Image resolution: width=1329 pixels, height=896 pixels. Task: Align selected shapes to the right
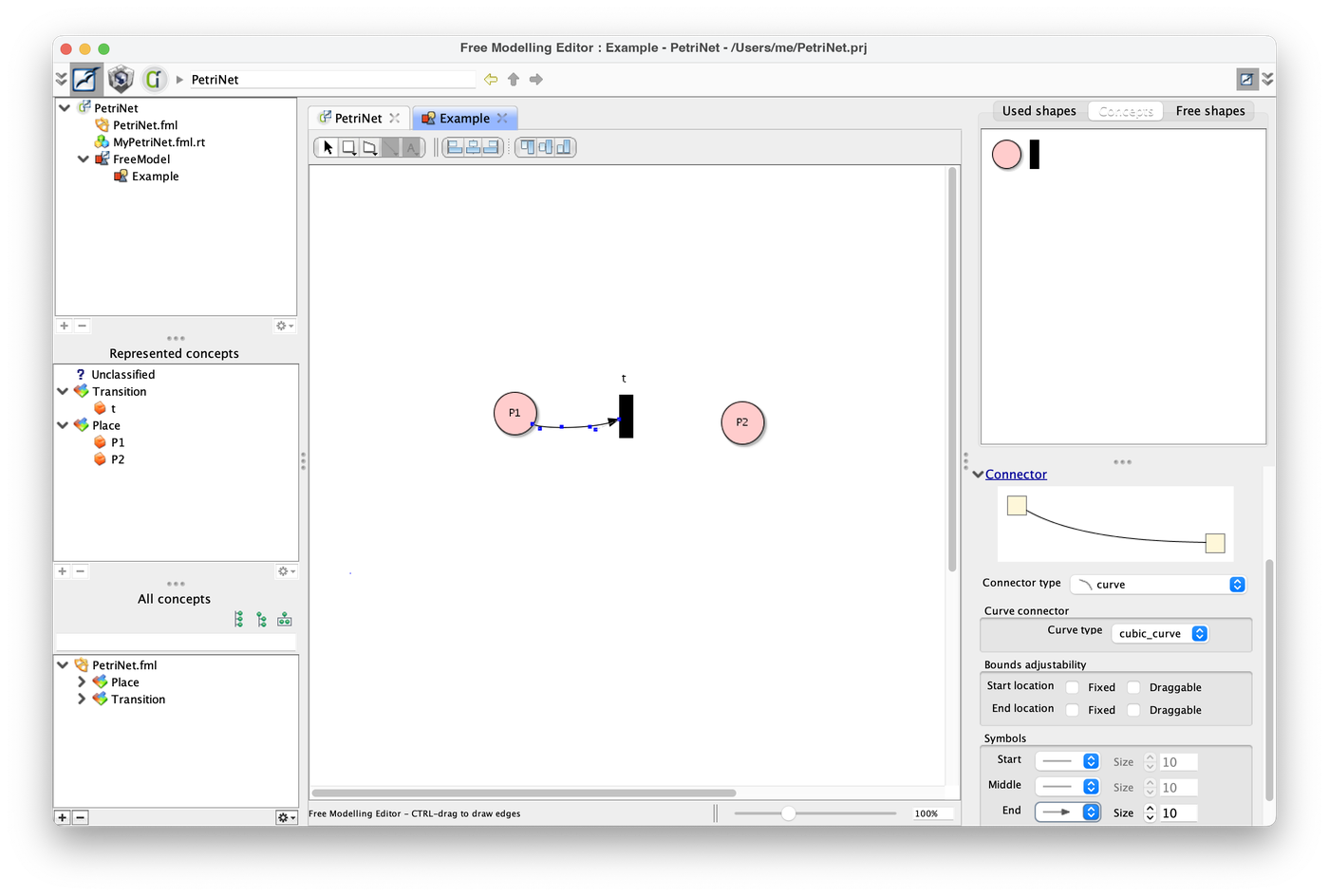point(491,147)
